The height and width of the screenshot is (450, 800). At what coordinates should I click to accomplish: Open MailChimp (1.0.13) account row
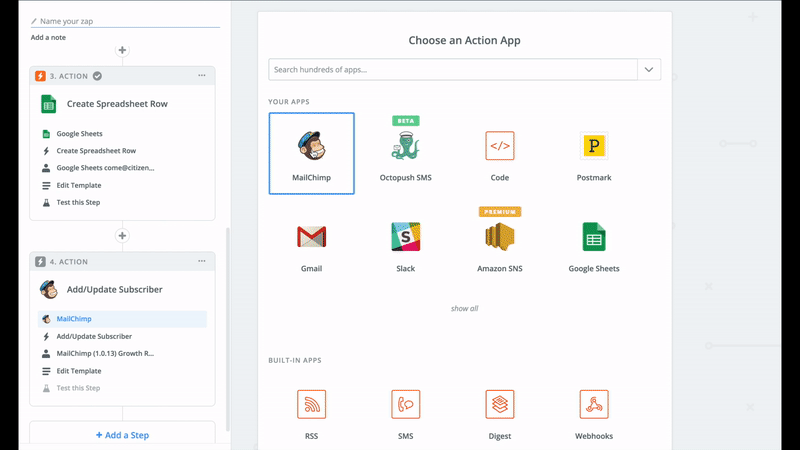[x=122, y=354]
